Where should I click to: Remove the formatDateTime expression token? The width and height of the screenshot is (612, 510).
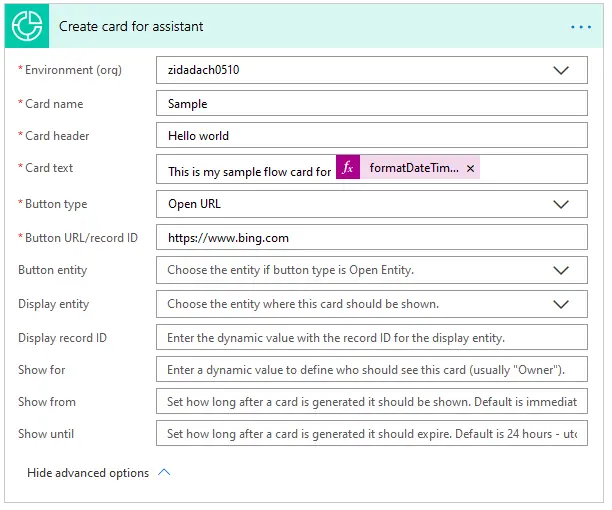[x=471, y=169]
